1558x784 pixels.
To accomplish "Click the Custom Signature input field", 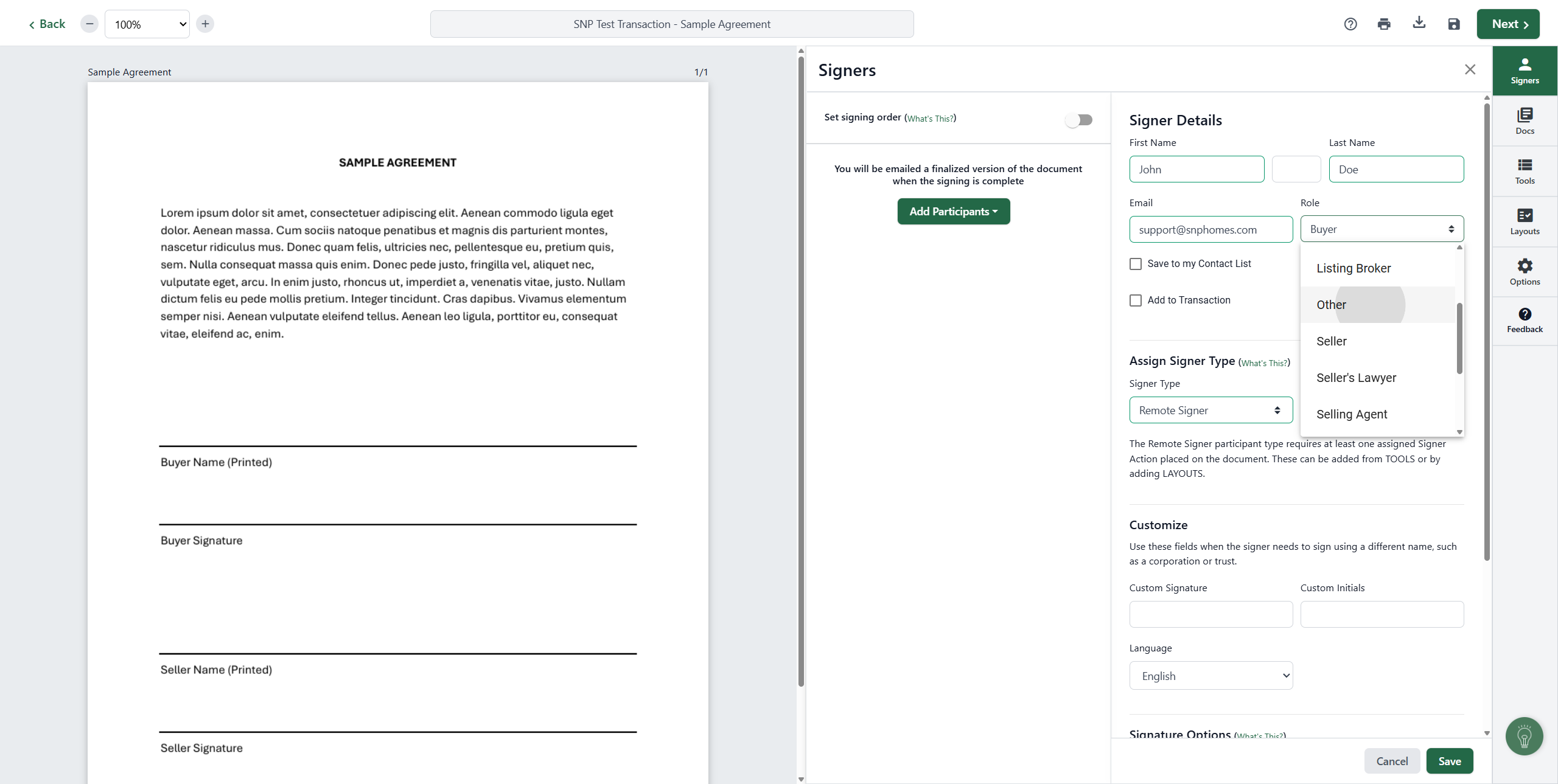I will (x=1210, y=614).
